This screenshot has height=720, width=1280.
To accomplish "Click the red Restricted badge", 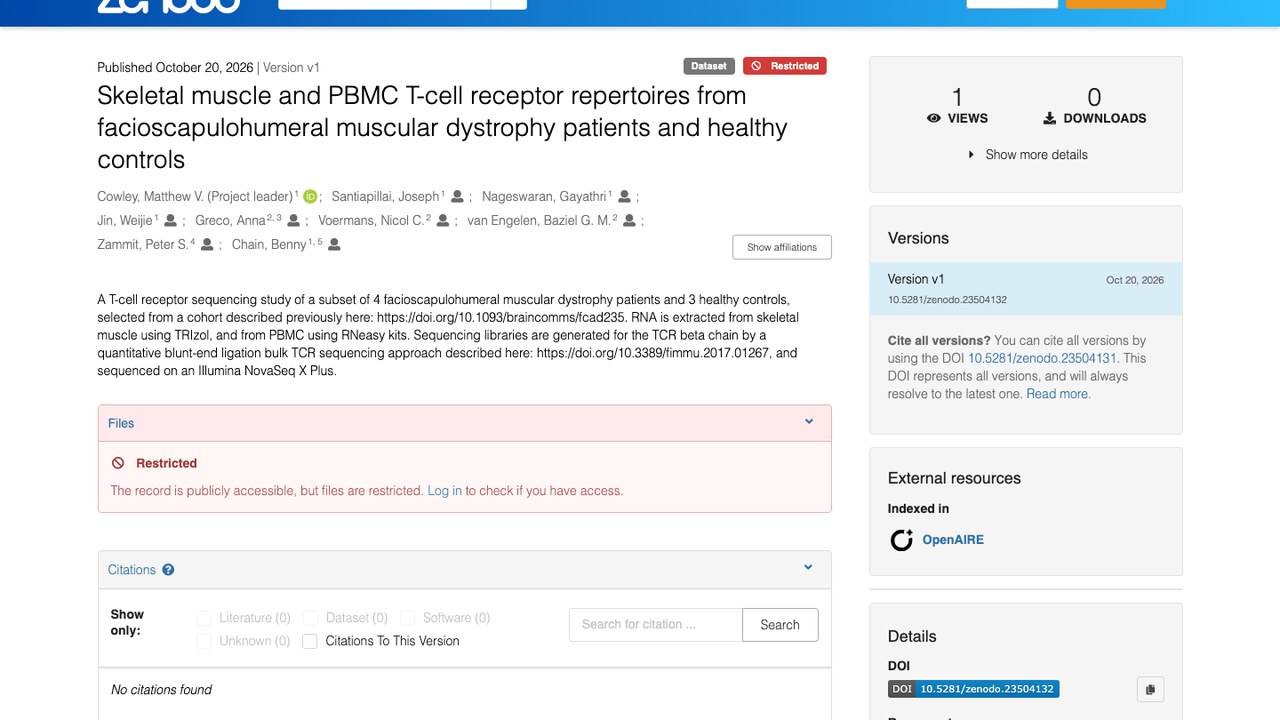I will pos(785,66).
